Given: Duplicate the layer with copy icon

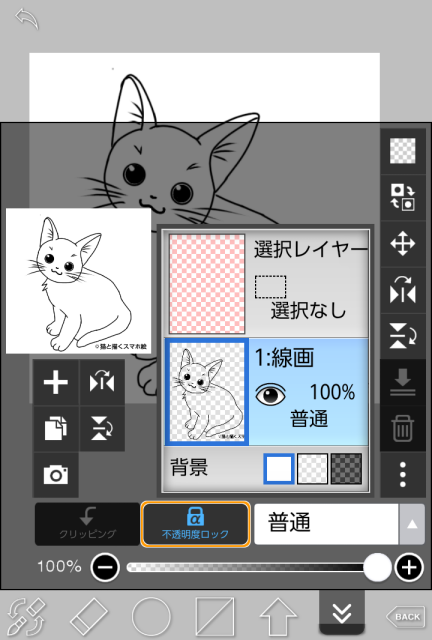Looking at the screenshot, I should tap(56, 429).
